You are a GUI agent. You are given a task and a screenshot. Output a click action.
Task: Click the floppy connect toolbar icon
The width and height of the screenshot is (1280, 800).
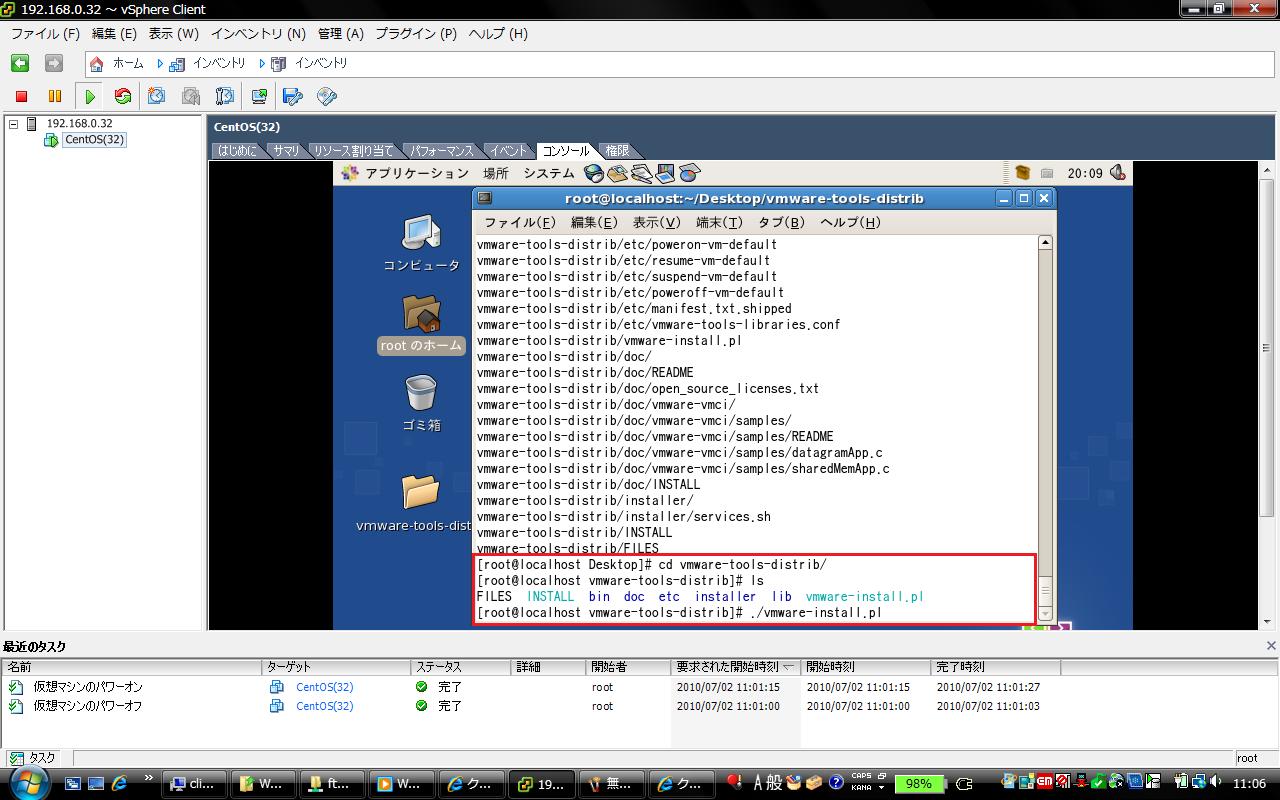[x=293, y=96]
